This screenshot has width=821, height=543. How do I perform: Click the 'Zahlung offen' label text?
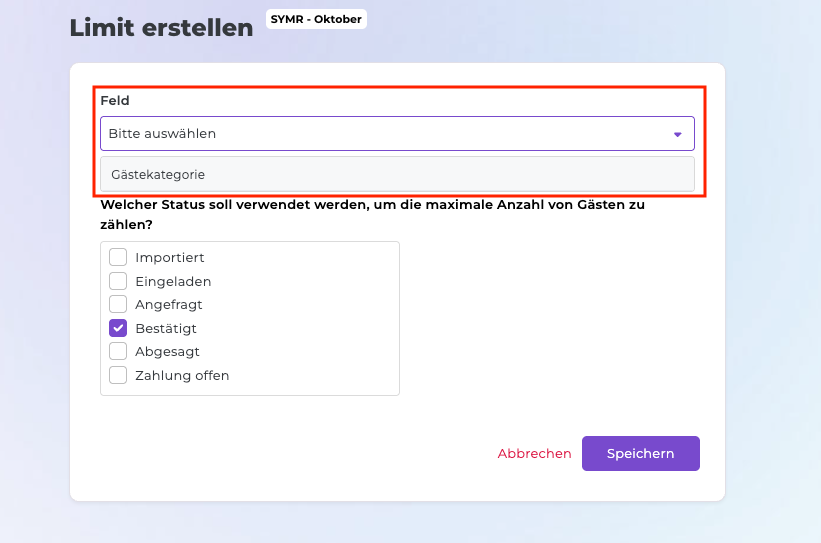[x=182, y=375]
